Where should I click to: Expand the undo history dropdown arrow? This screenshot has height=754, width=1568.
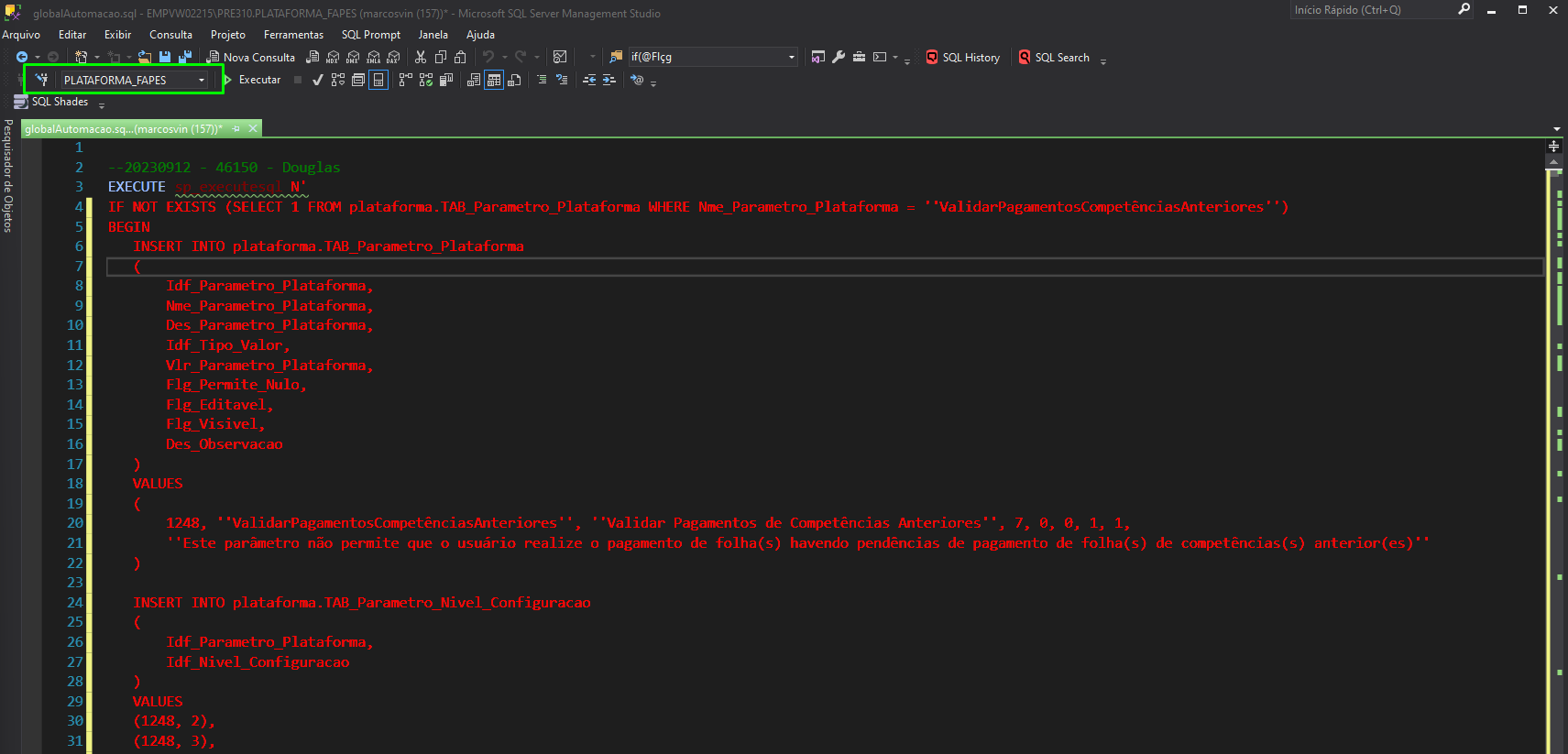(504, 57)
